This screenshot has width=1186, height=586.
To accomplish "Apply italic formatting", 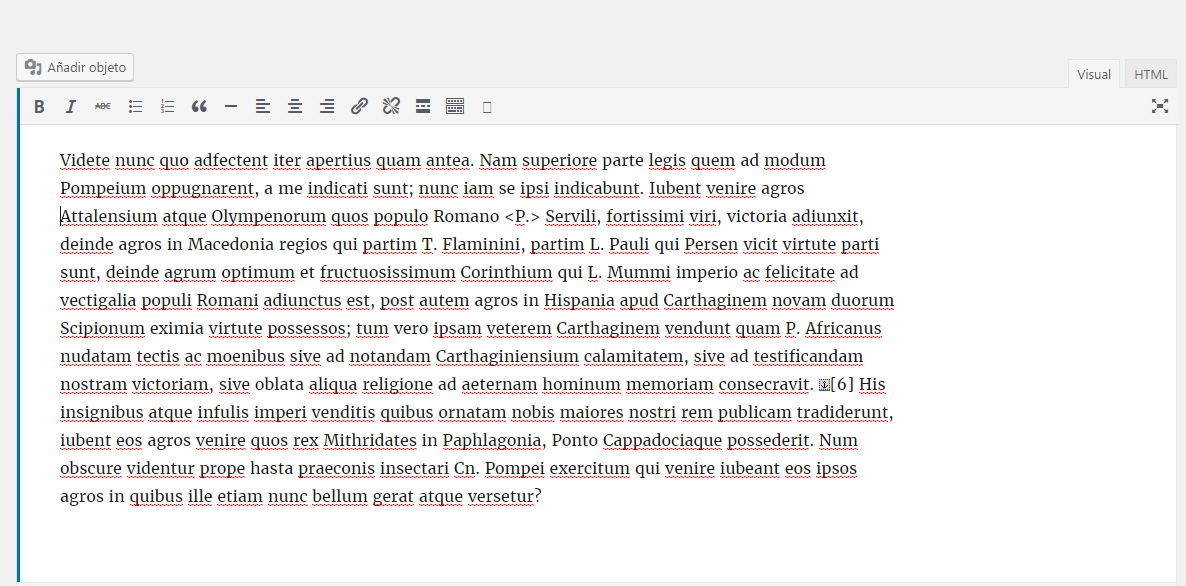I will [71, 107].
